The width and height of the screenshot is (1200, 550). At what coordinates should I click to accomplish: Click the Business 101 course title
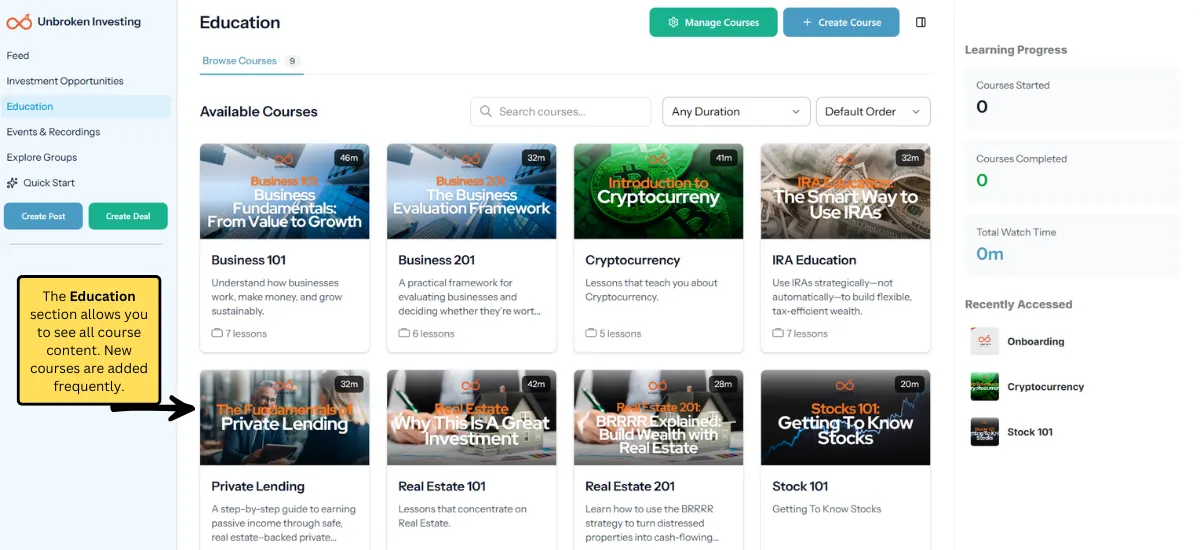pyautogui.click(x=249, y=260)
